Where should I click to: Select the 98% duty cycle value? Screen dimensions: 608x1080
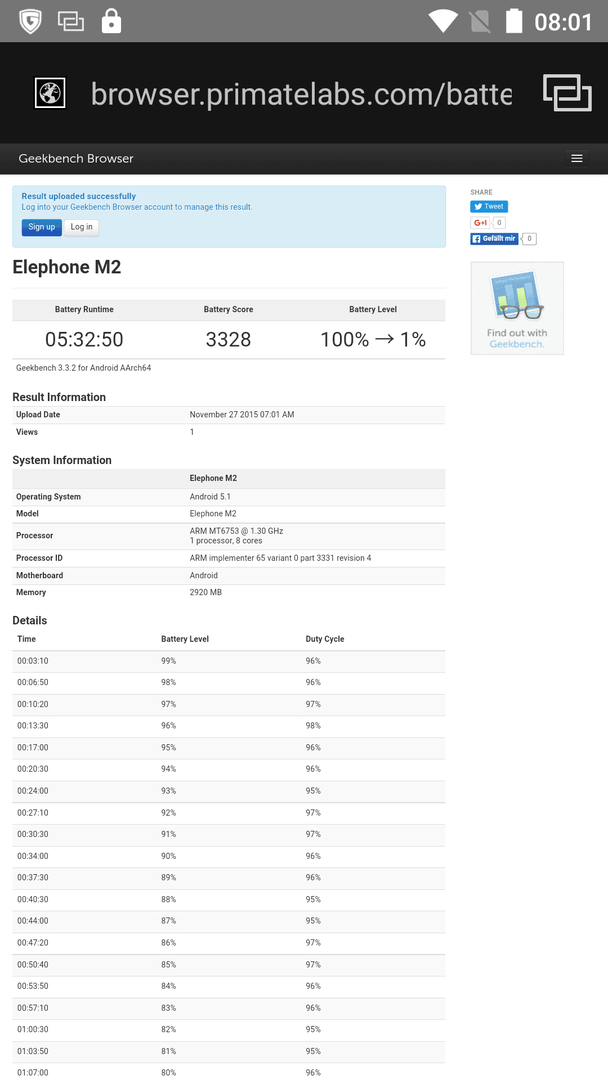click(x=313, y=726)
